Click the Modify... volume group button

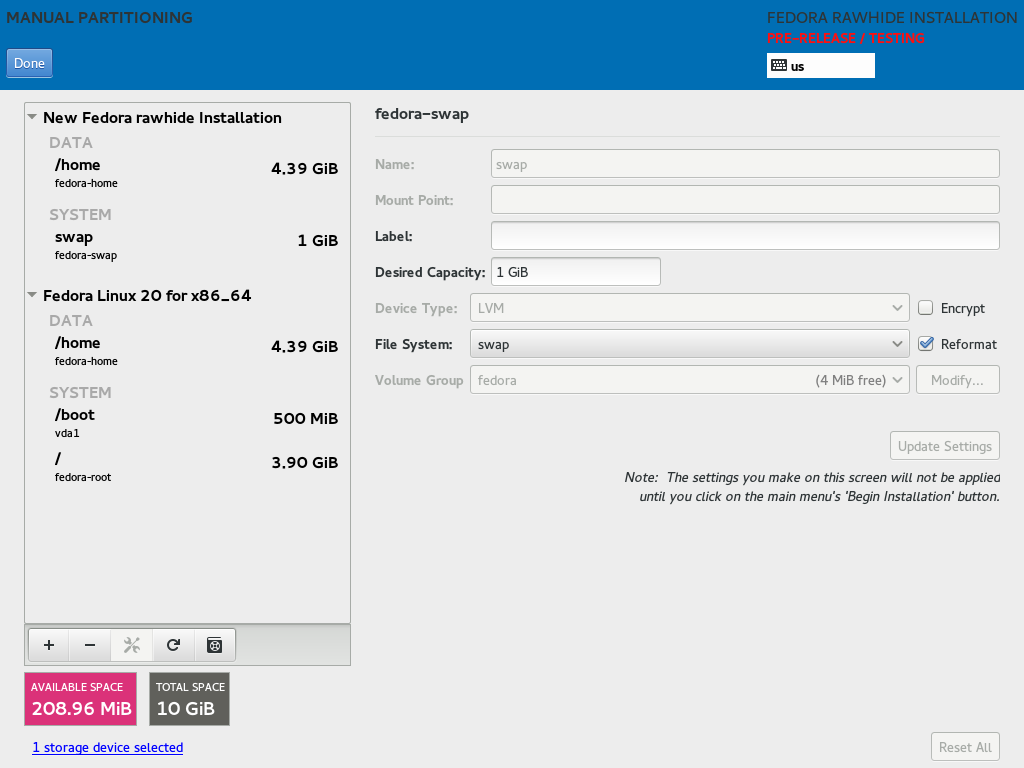(x=957, y=379)
